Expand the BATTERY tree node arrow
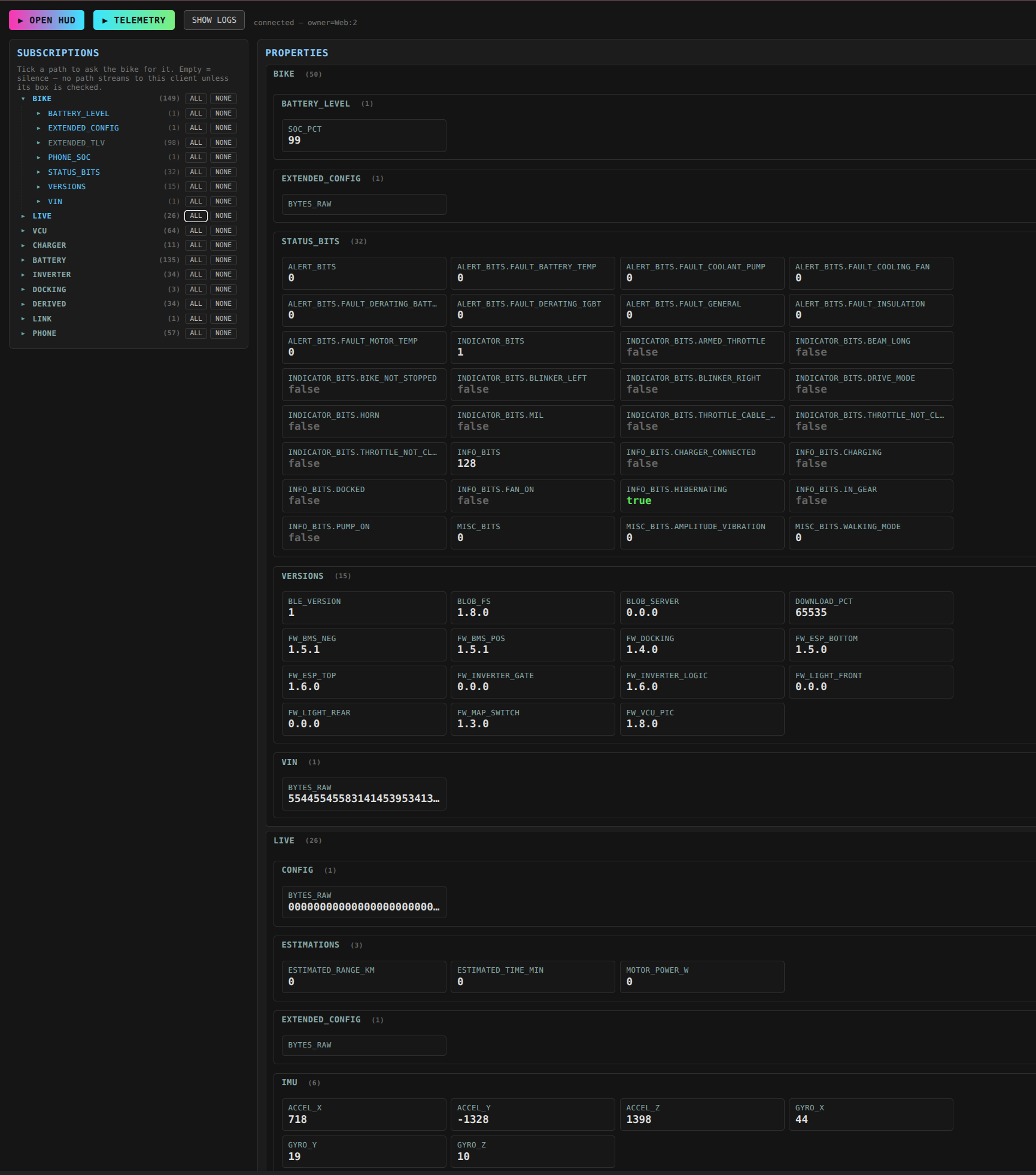1036x1175 pixels. click(x=23, y=260)
